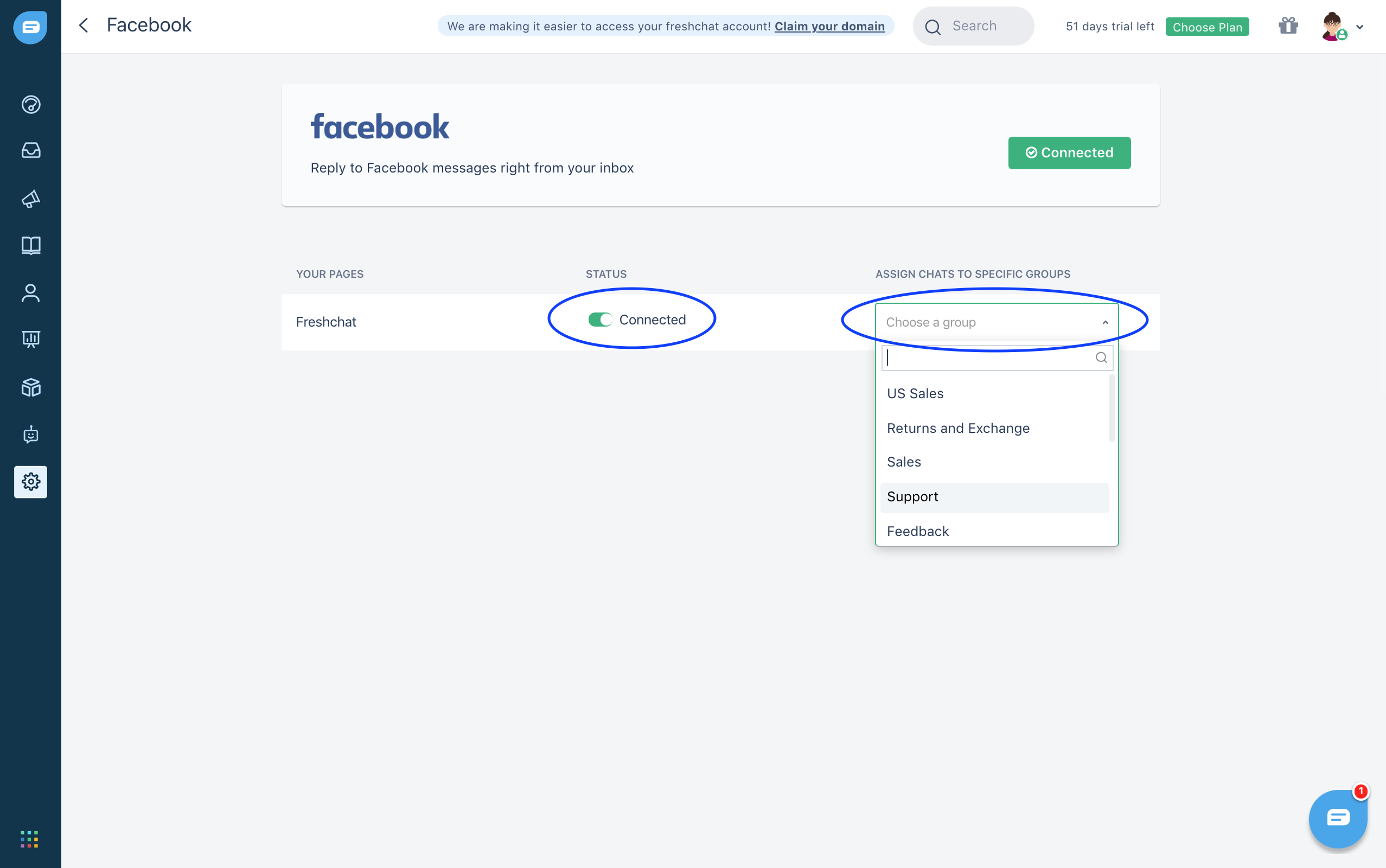Viewport: 1386px width, 868px height.
Task: Expand the profile avatar menu chevron
Action: [1359, 27]
